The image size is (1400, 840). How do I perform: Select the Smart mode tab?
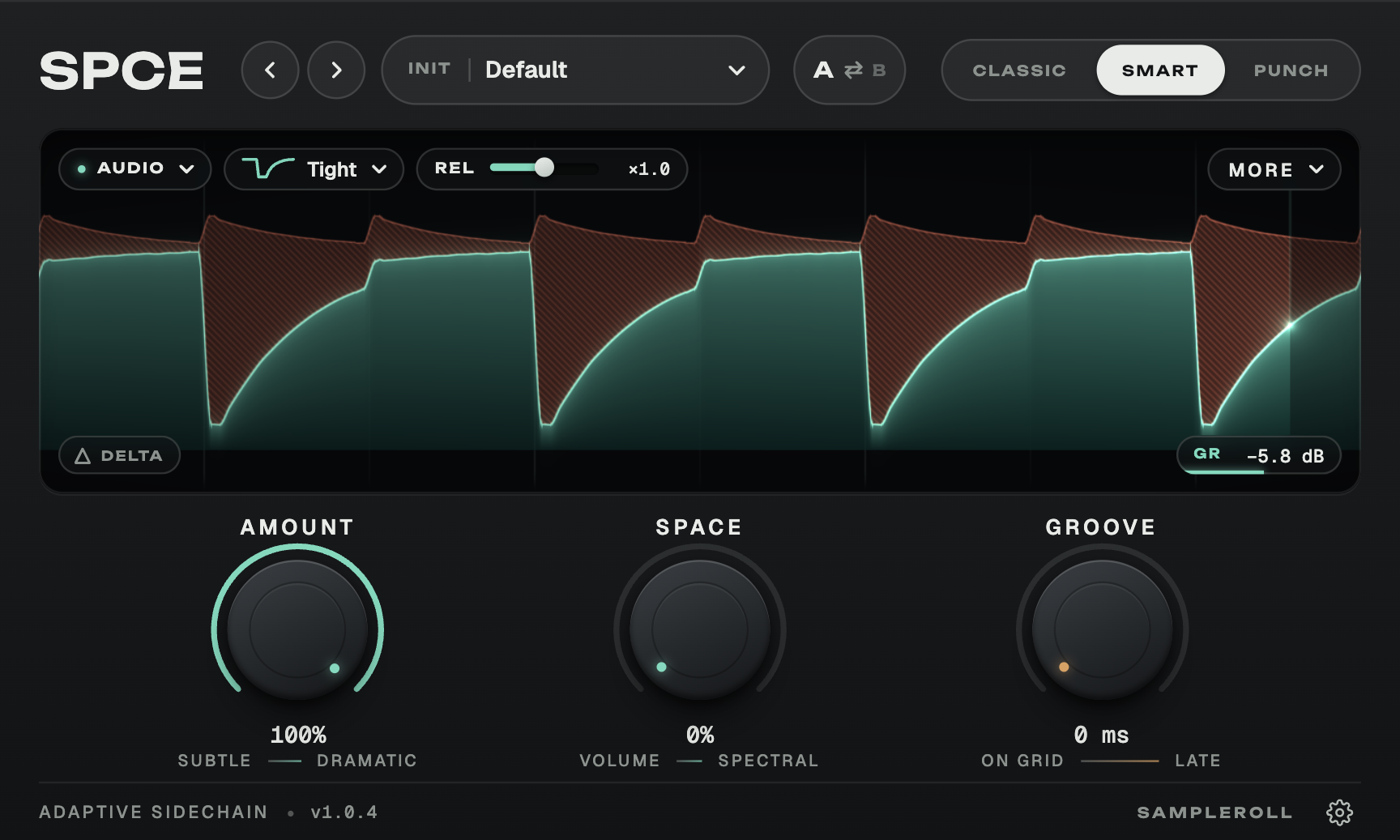tap(1160, 70)
